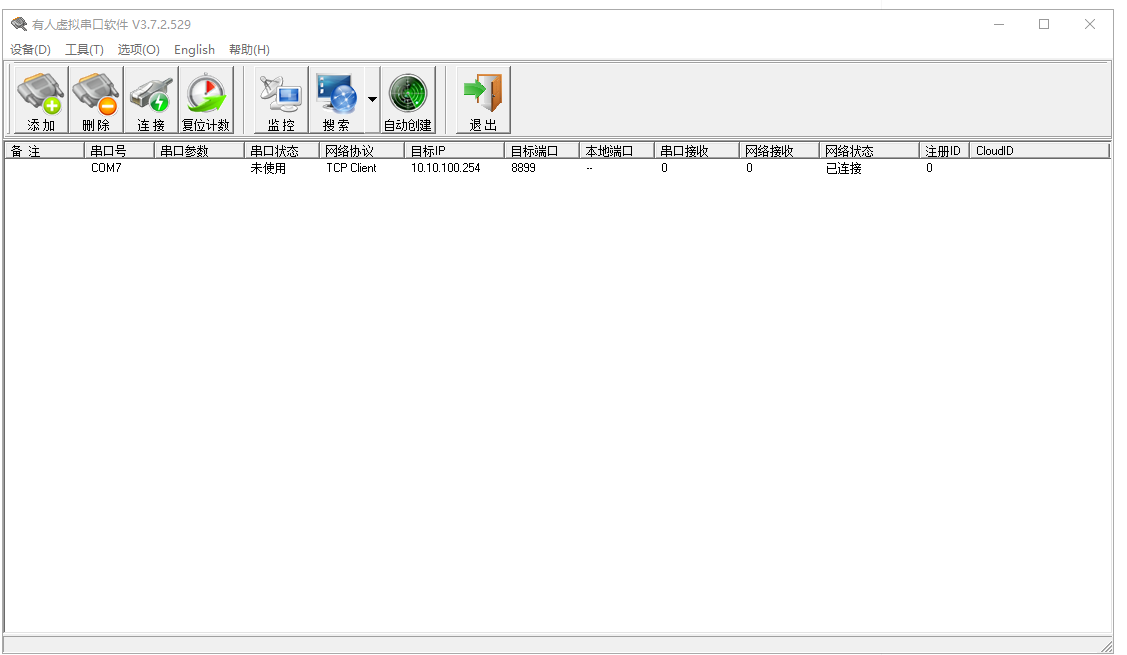1127x655 pixels.
Task: Click the CloudID column header
Action: 1038,151
